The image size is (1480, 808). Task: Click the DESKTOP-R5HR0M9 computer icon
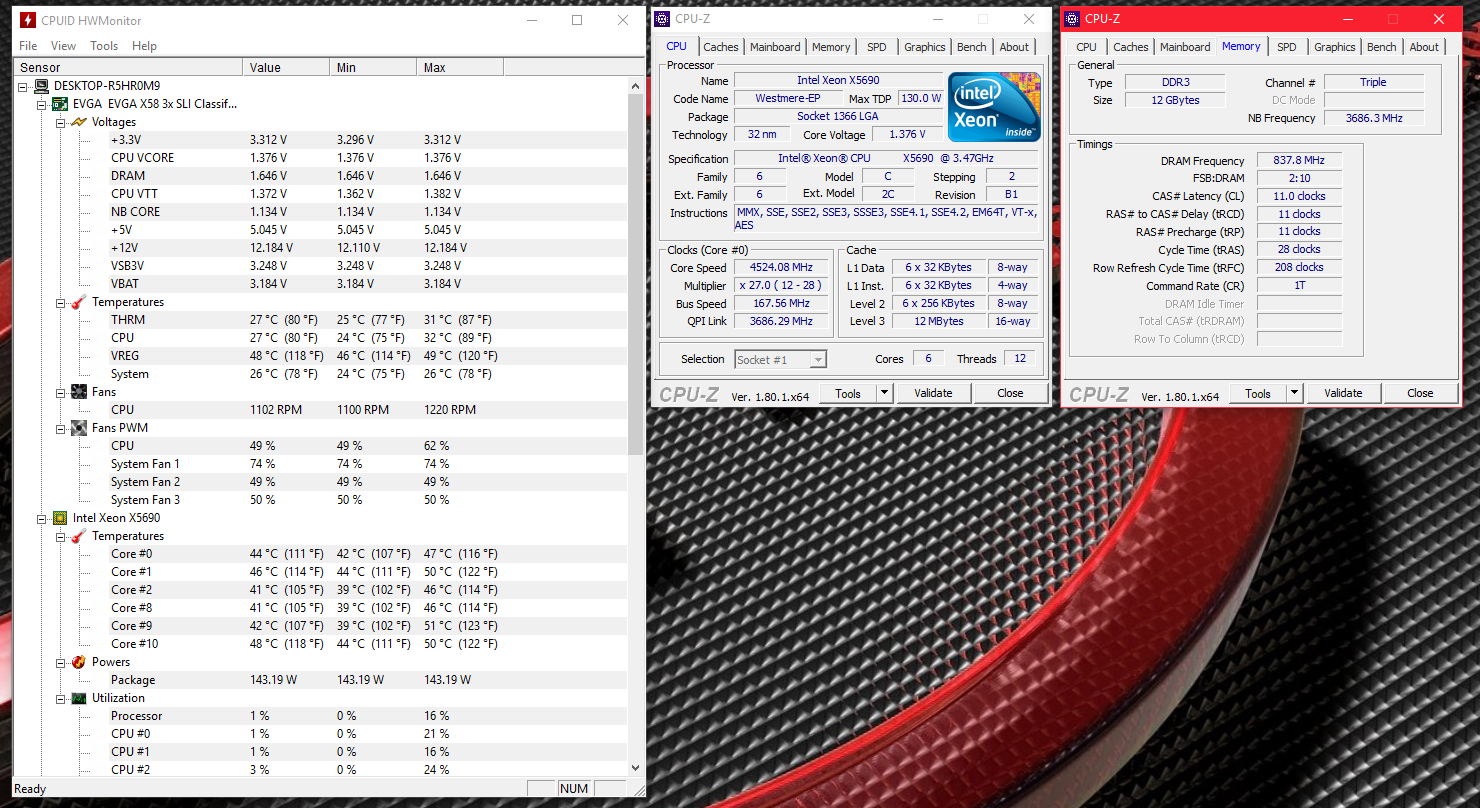(42, 86)
